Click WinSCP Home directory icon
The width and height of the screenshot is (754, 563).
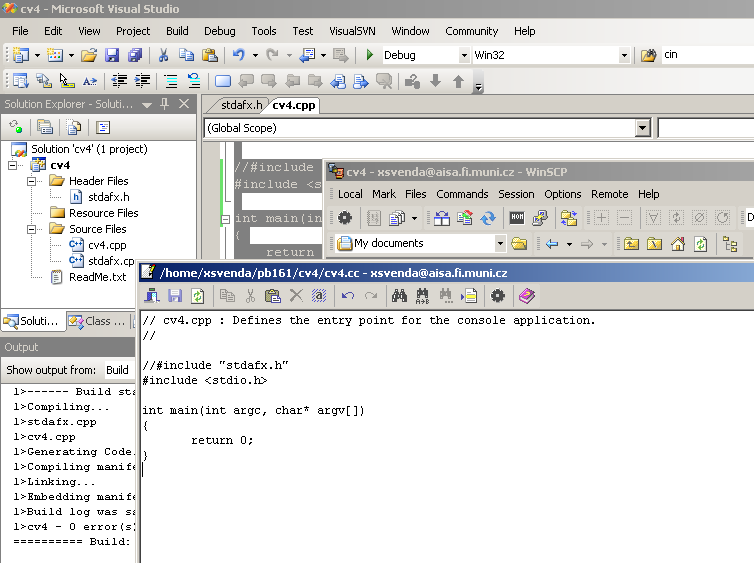(x=678, y=244)
